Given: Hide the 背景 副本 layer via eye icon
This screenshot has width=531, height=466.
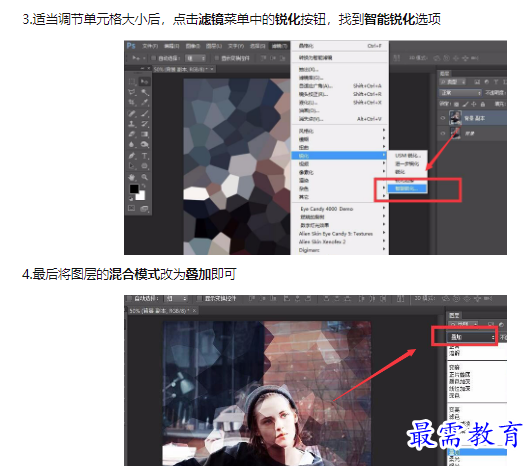Looking at the screenshot, I should [443, 118].
